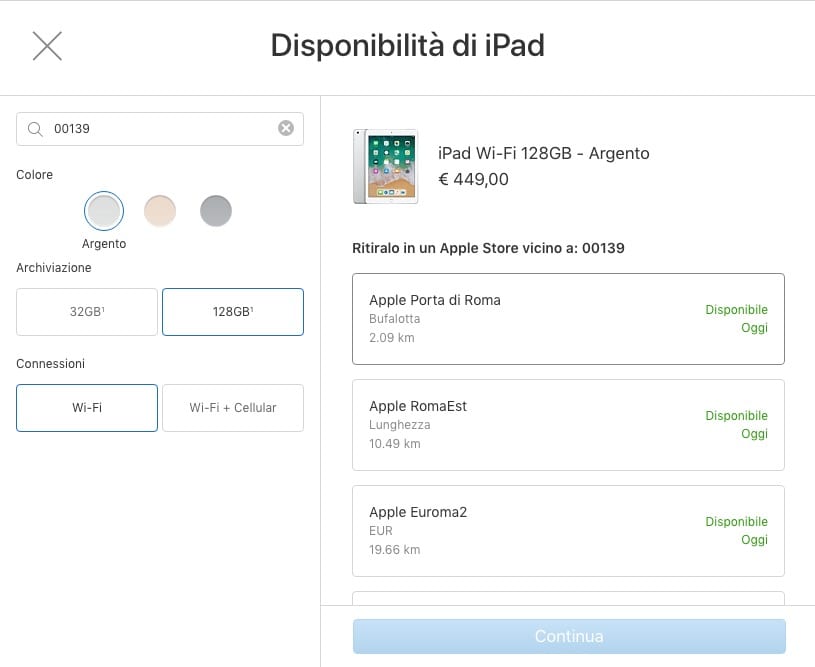Click the Continua button
This screenshot has height=667, width=815.
click(569, 636)
